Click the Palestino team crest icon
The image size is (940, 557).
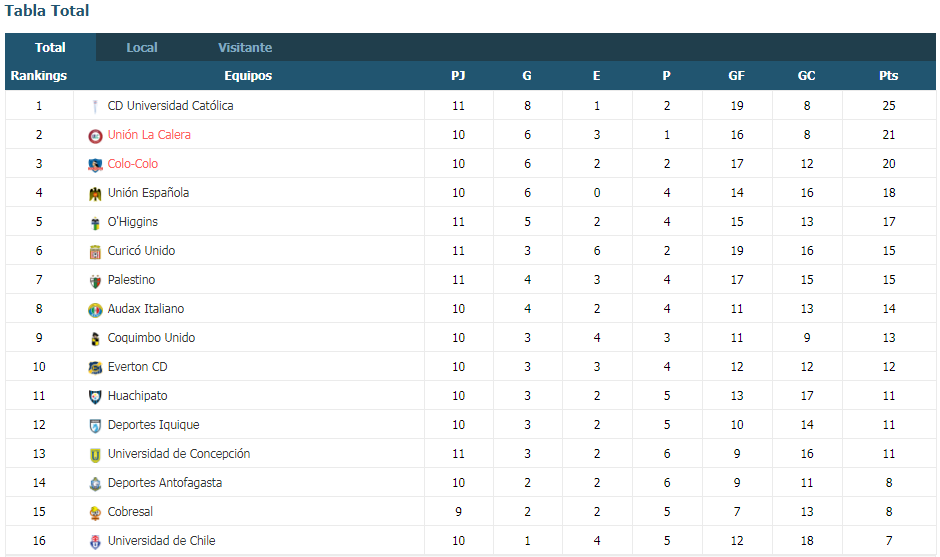[95, 280]
